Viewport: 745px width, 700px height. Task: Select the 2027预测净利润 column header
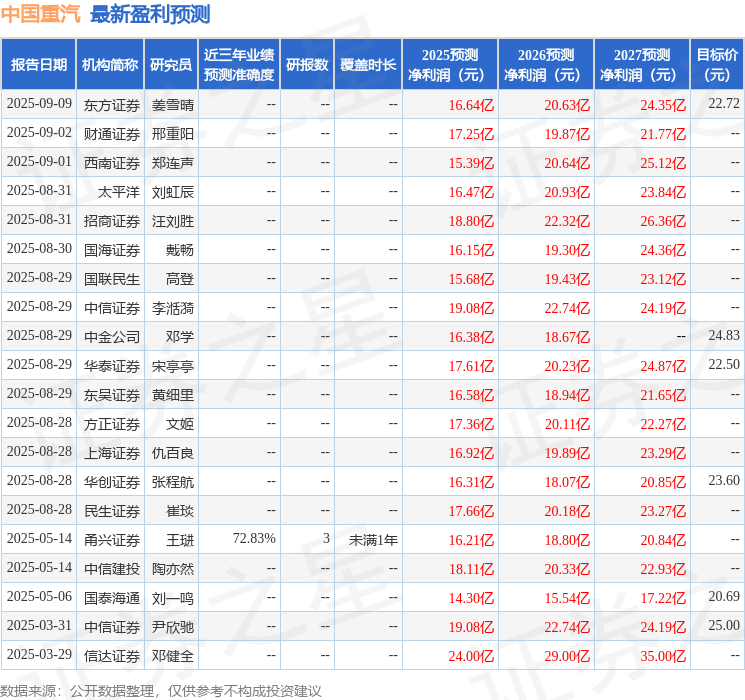click(641, 65)
